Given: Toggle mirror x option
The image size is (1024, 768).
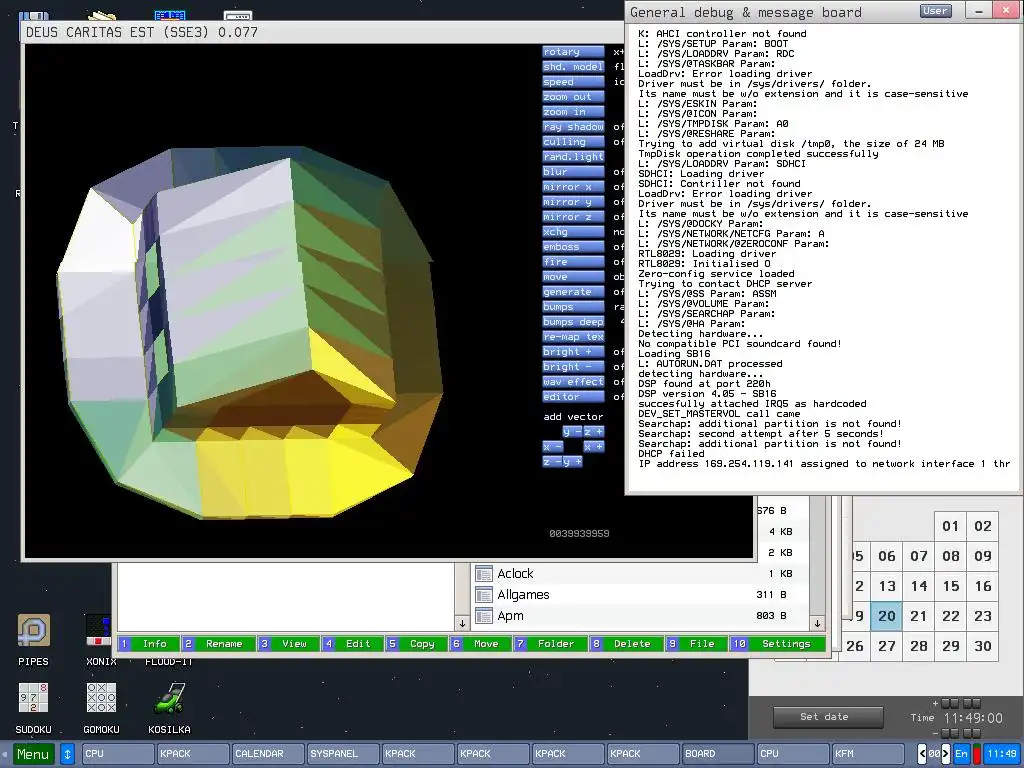Looking at the screenshot, I should [x=573, y=187].
